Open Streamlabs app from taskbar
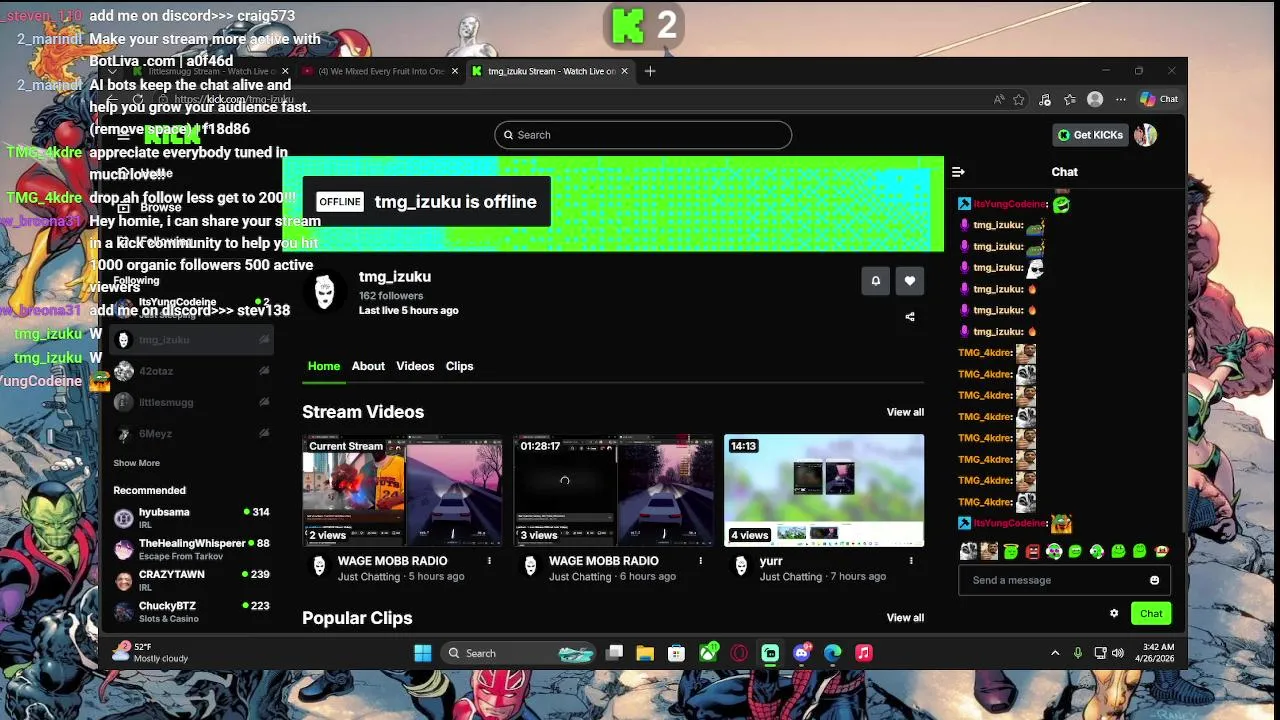 (770, 653)
